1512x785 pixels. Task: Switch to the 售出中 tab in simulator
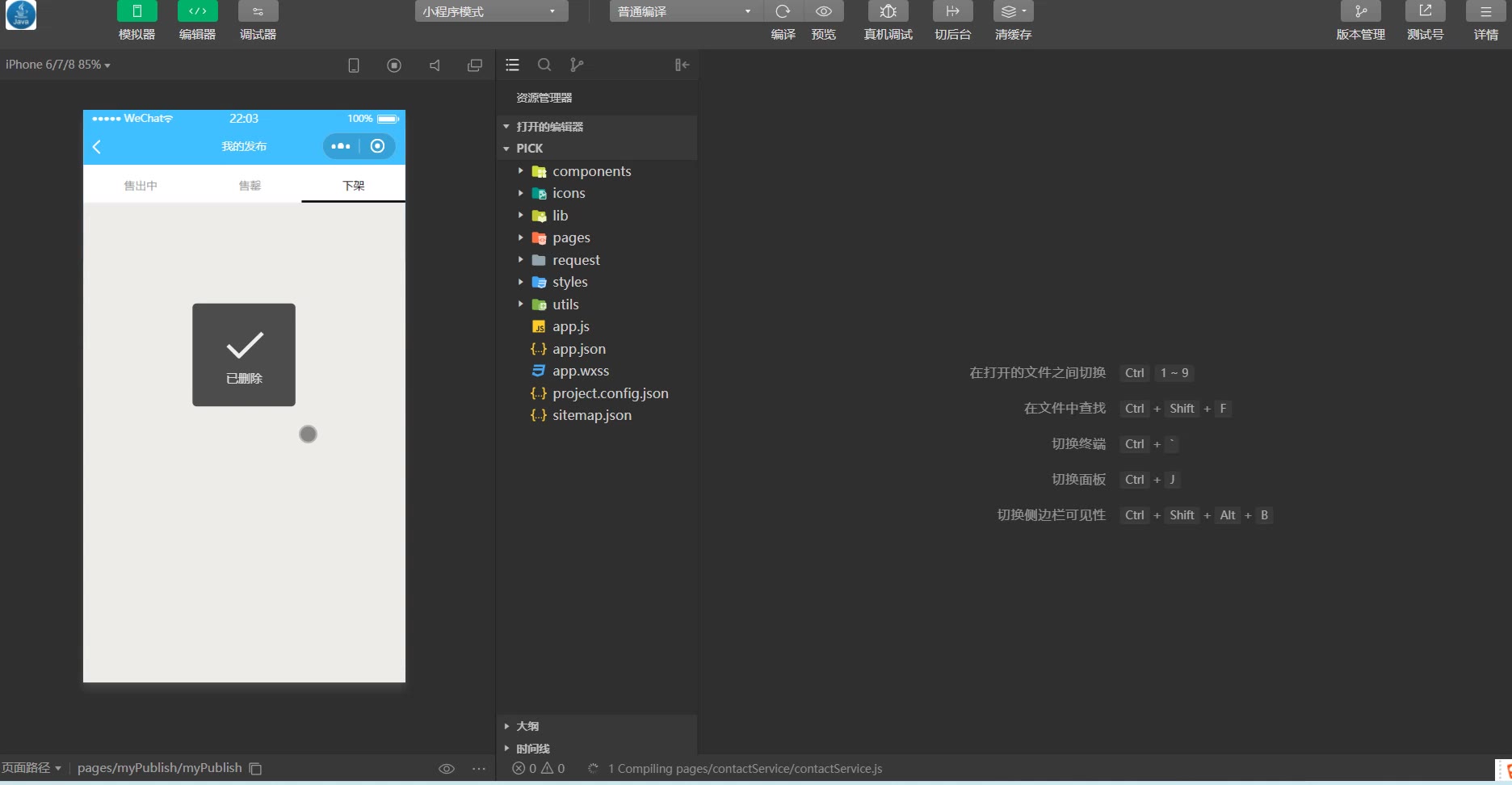tap(141, 186)
